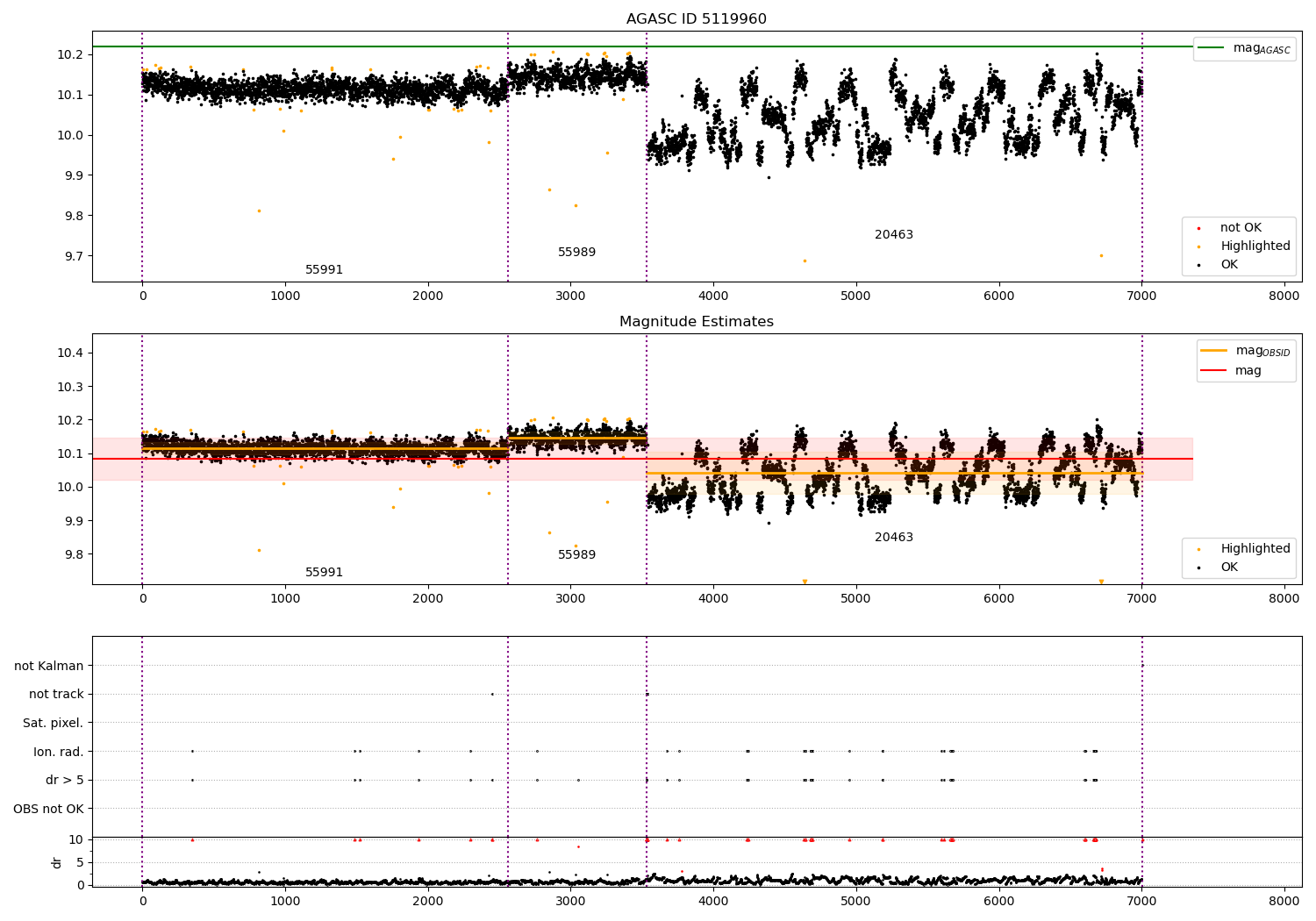Click y-tick 9.8 on Magnitude Estimates plot
Screen dimensions: 1316x921
click(x=73, y=554)
